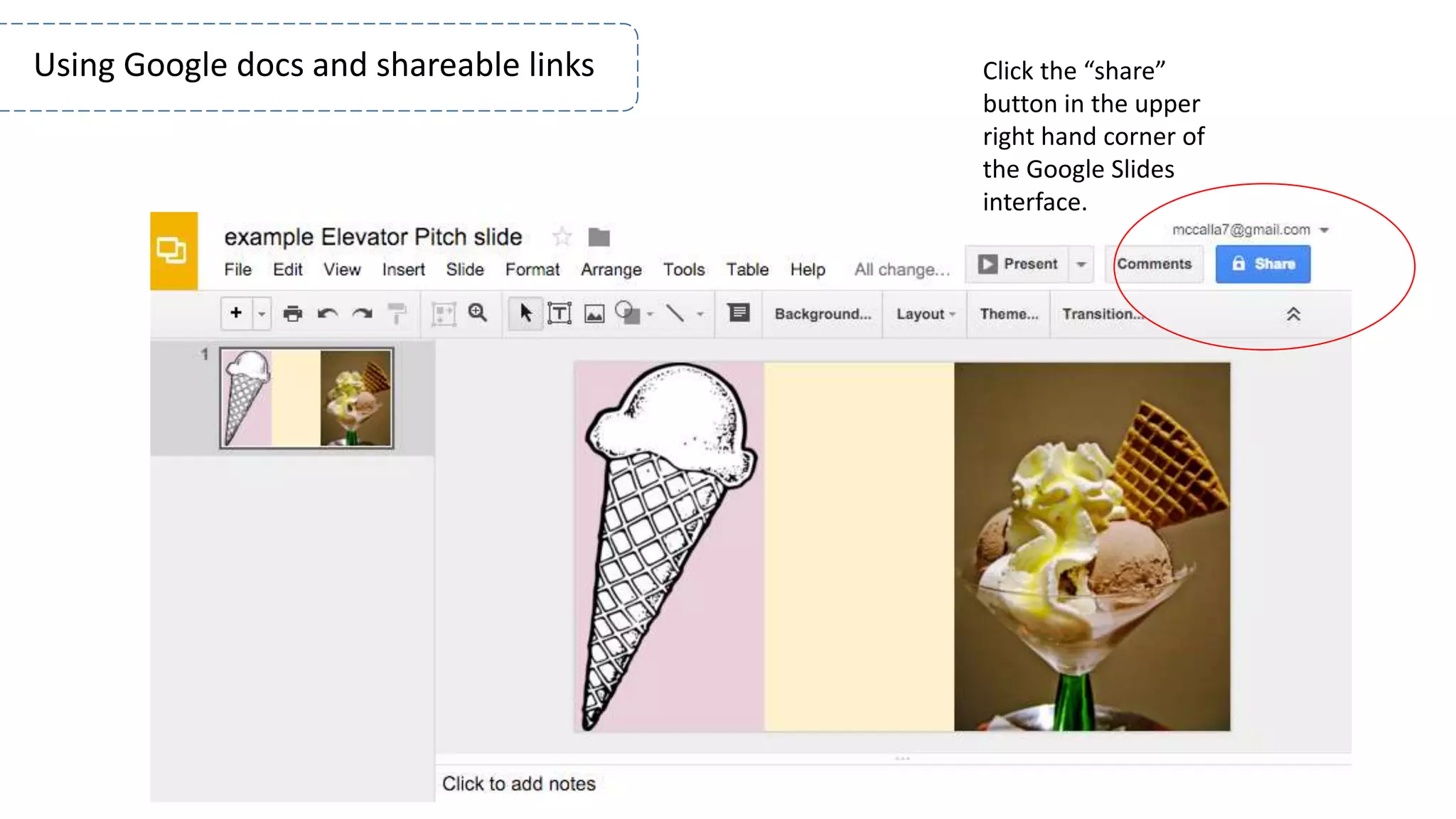Select the arrow cursor tool

(x=525, y=314)
